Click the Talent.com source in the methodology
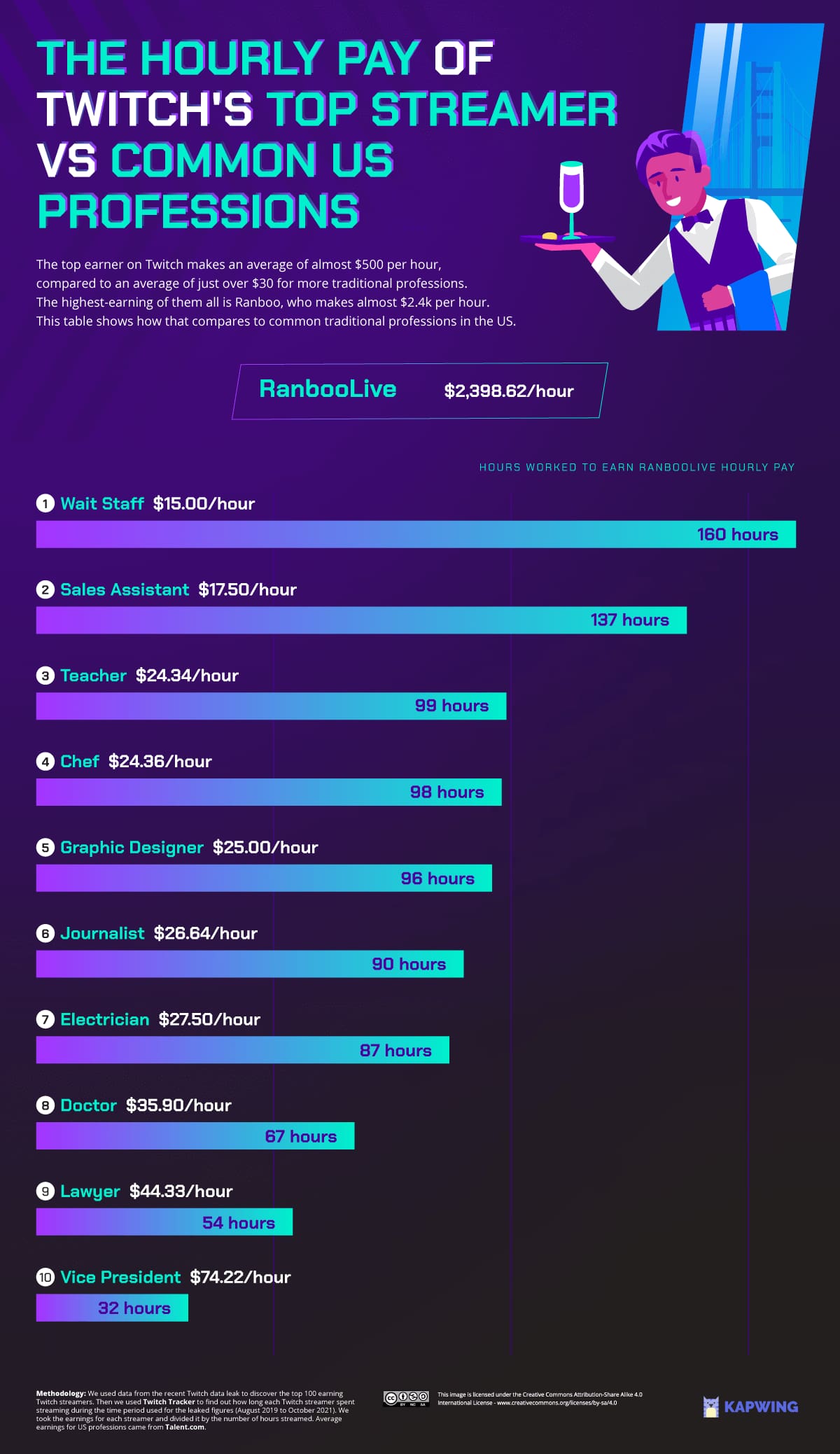 coord(185,1427)
